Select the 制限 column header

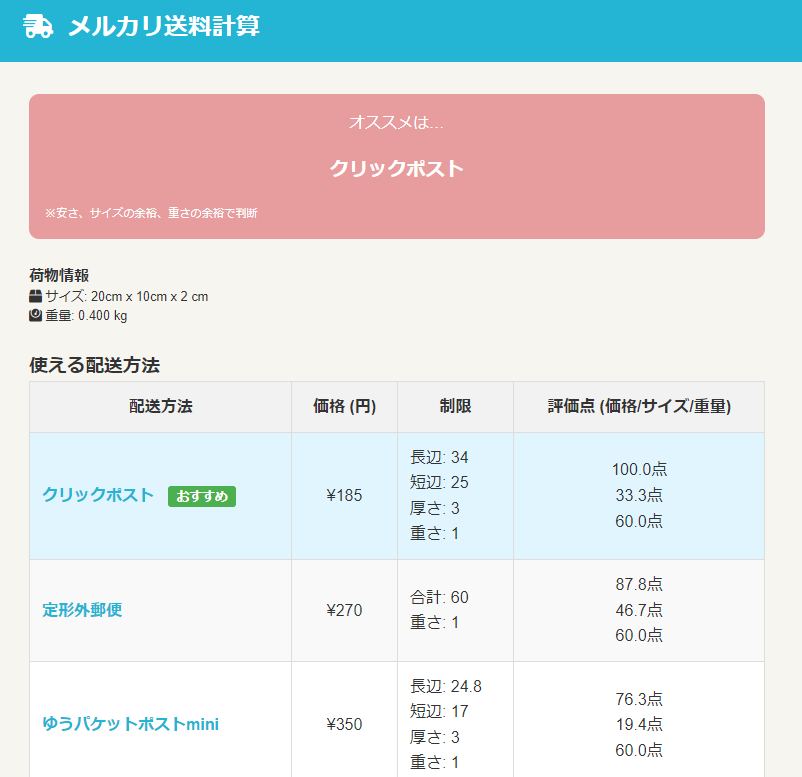(x=455, y=407)
